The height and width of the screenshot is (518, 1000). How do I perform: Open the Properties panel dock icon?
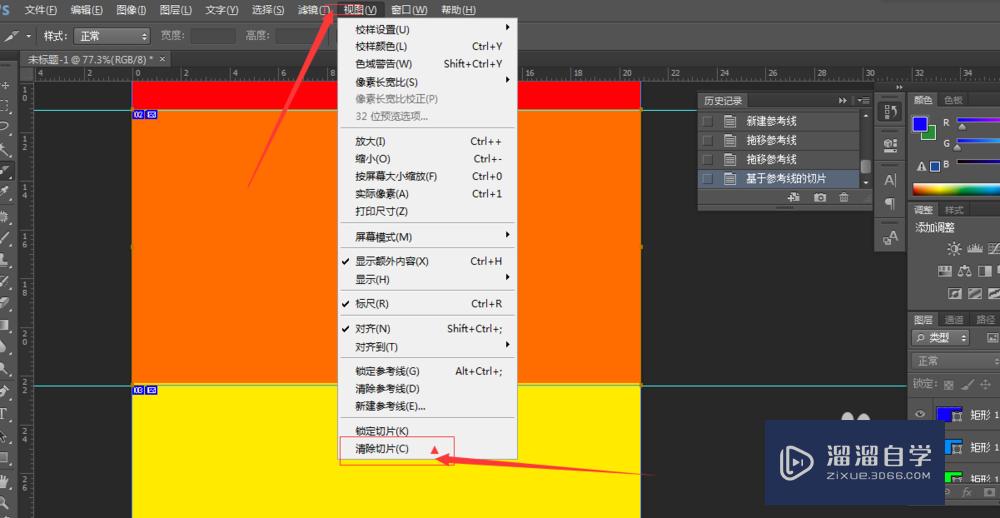[x=890, y=145]
